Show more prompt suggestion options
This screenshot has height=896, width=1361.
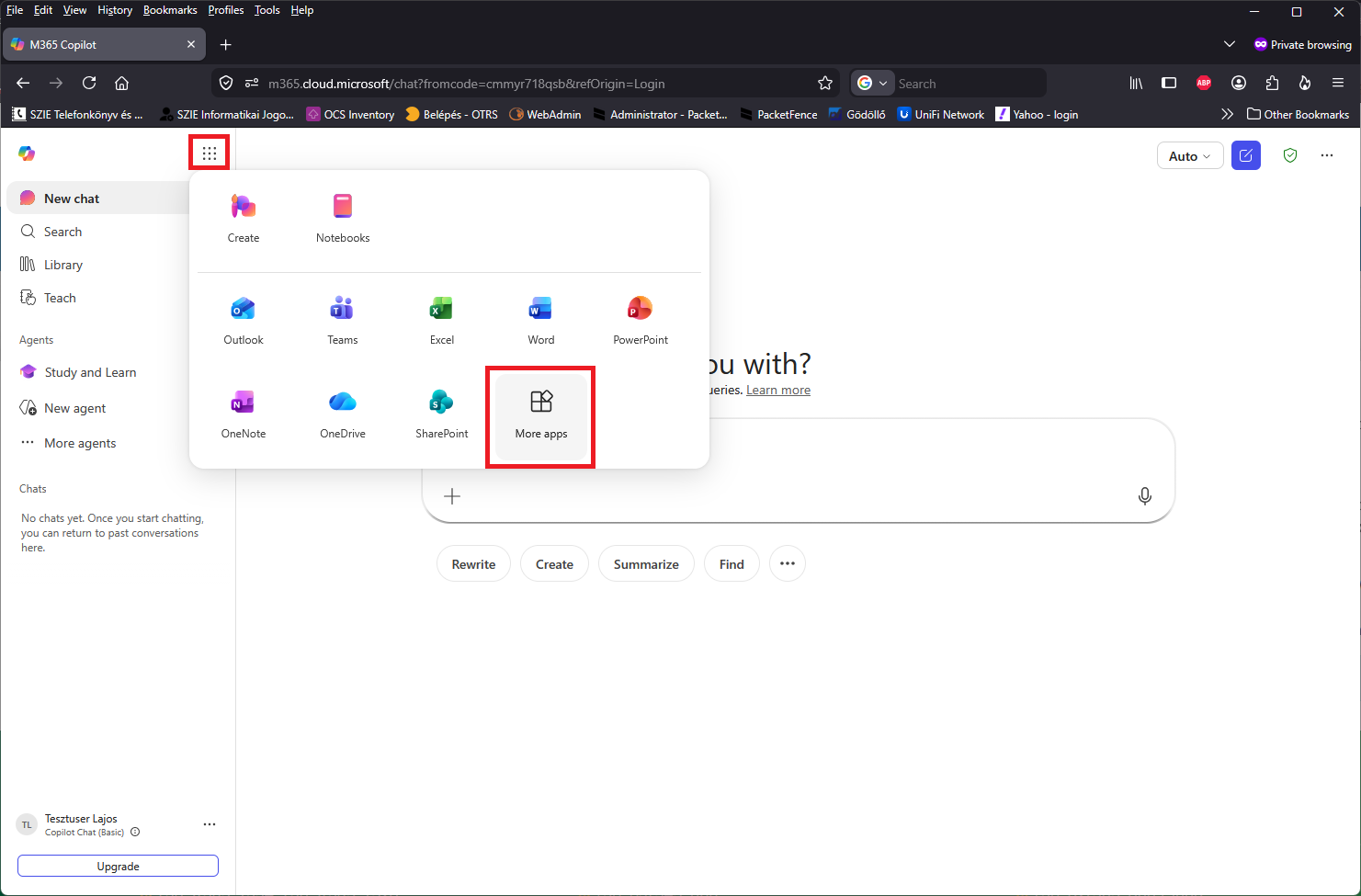(788, 563)
